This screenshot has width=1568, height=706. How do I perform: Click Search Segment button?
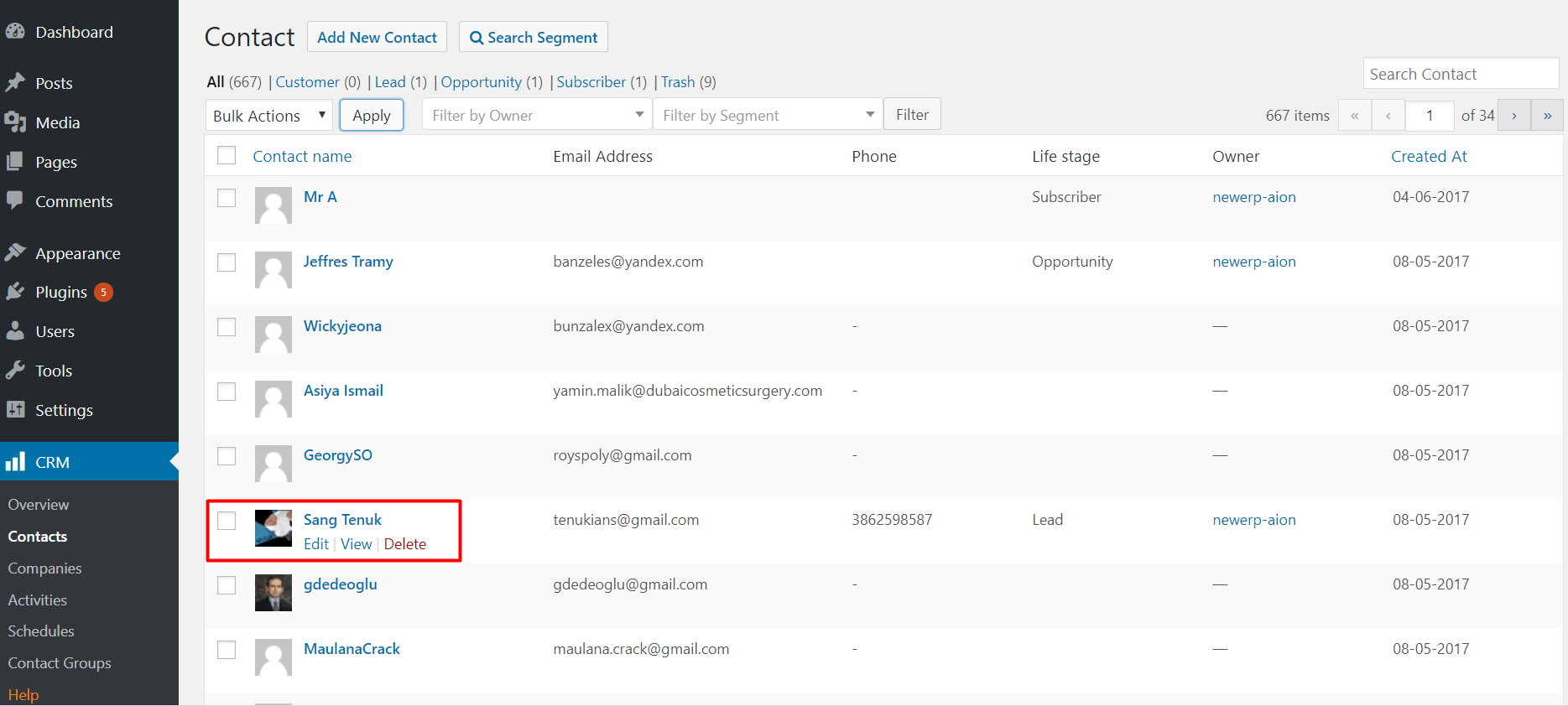534,37
